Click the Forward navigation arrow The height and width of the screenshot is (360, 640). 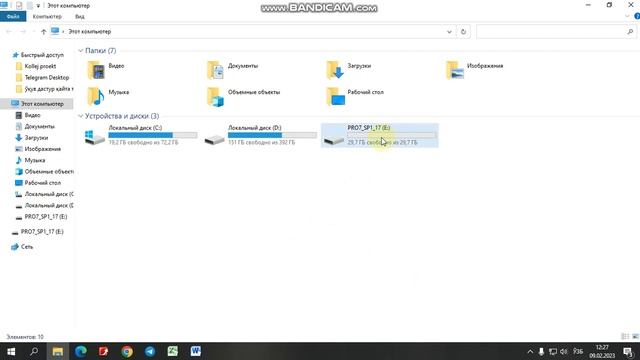(x=23, y=31)
